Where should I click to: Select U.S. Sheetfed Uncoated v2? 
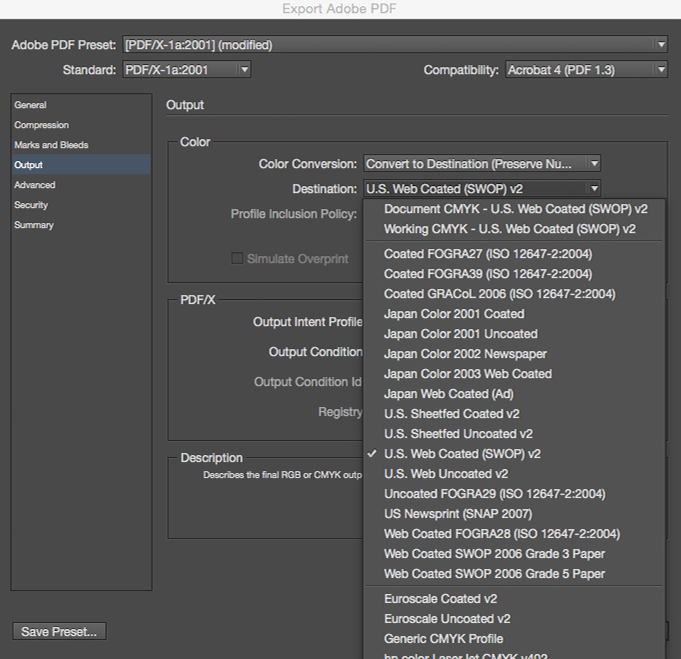coord(514,434)
